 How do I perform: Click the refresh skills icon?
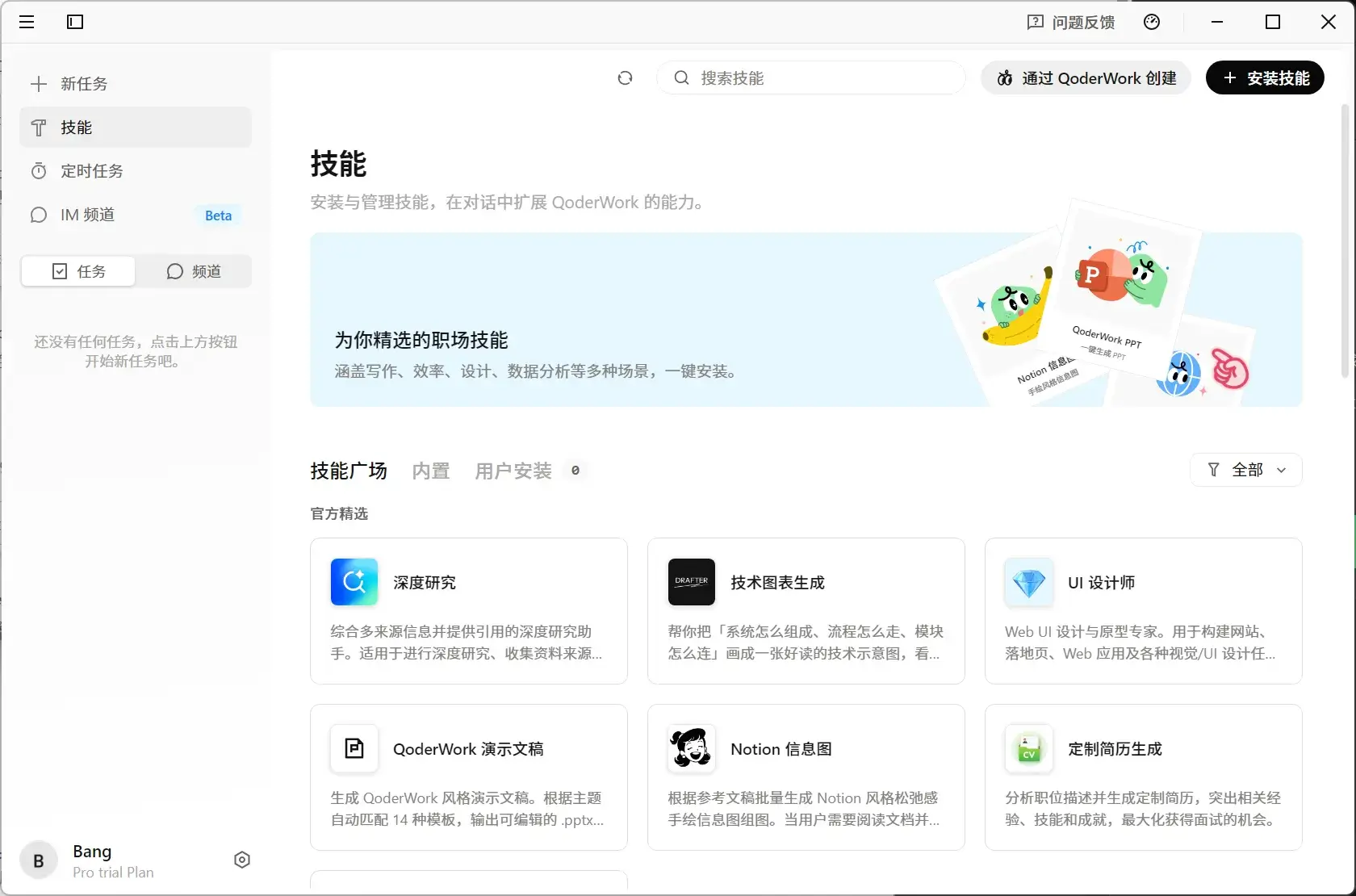tap(625, 78)
